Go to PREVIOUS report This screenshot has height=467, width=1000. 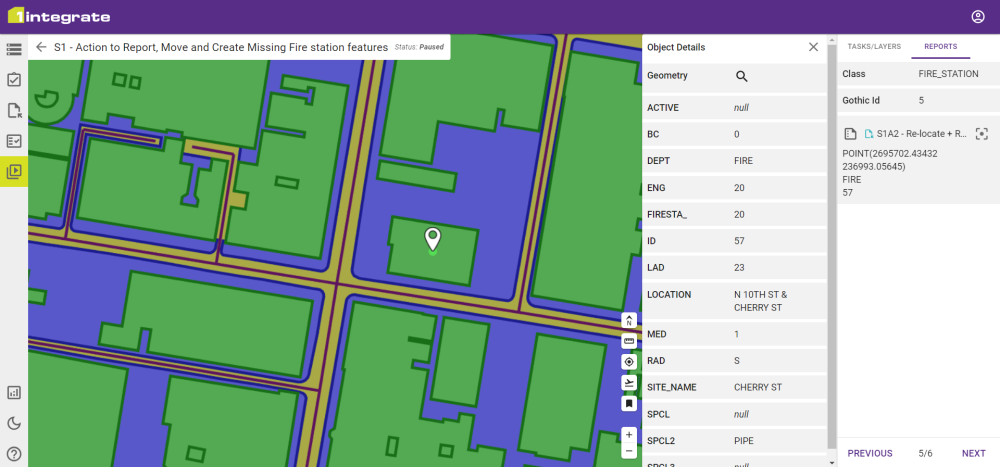click(x=870, y=454)
